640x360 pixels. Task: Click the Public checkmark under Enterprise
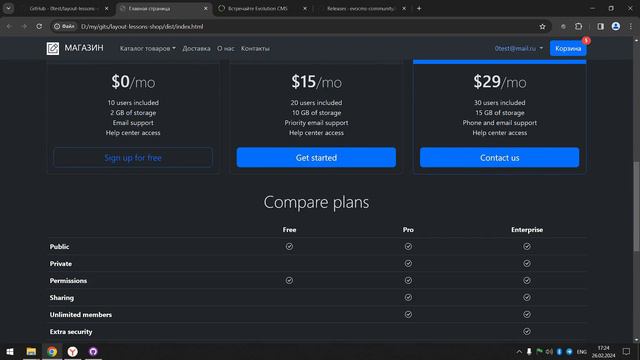tap(527, 246)
